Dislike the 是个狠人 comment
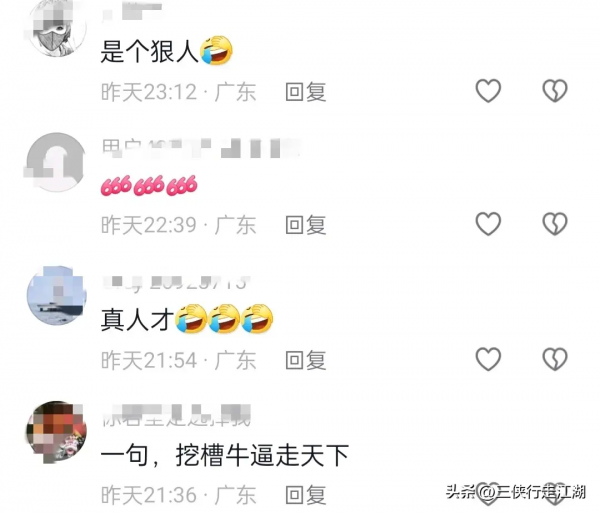 point(555,91)
